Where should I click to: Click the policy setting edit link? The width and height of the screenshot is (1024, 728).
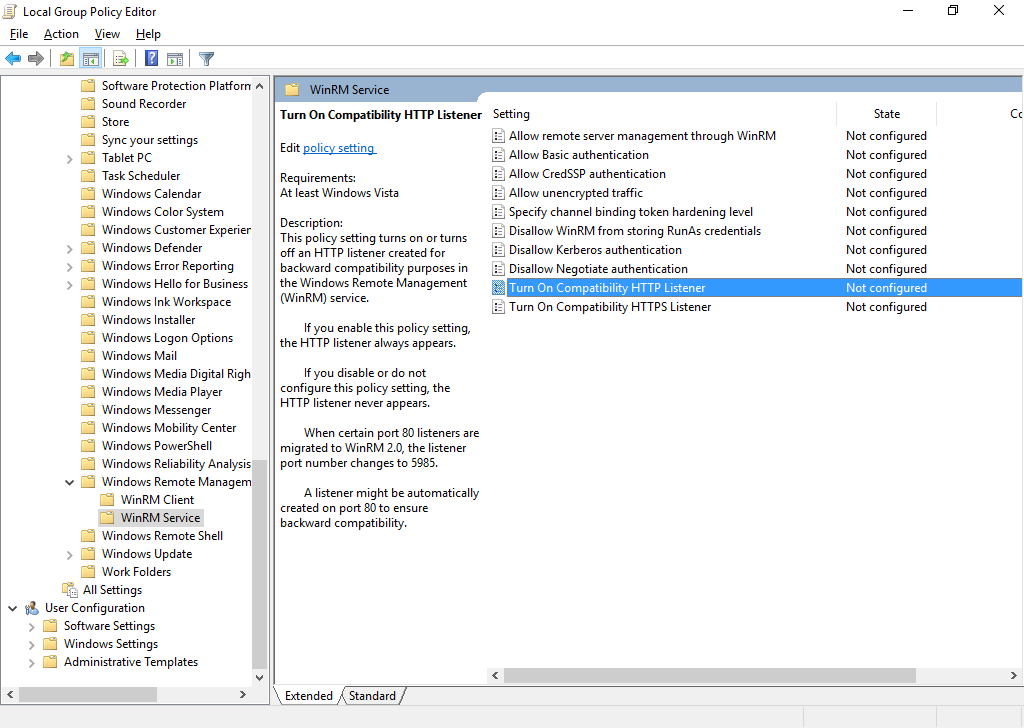click(339, 148)
